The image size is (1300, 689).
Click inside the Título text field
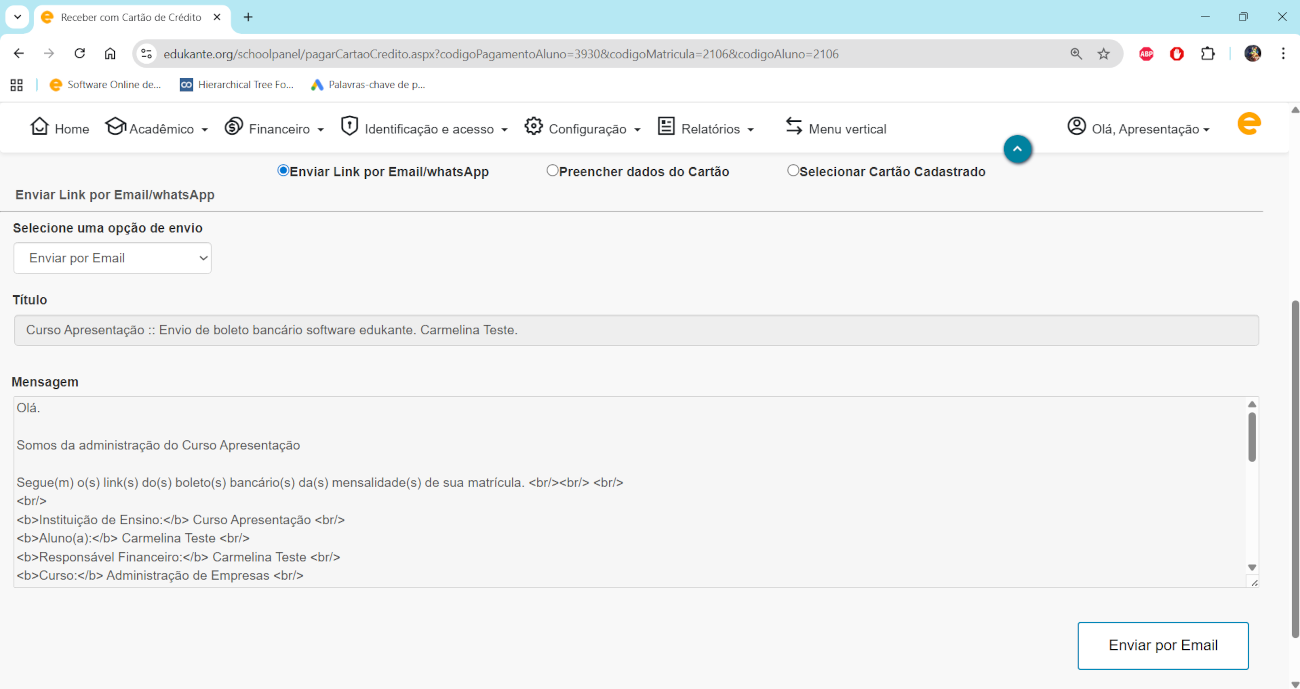[x=635, y=330]
